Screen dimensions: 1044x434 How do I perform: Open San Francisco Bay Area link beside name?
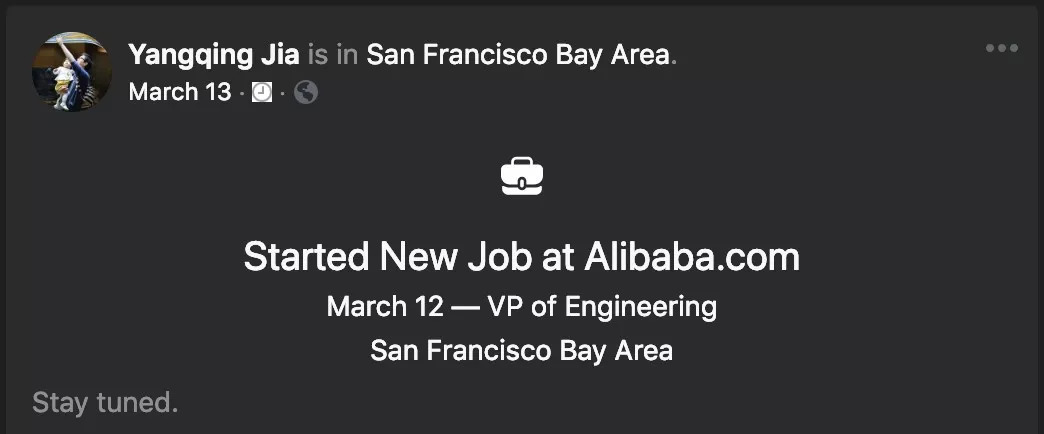tap(517, 55)
